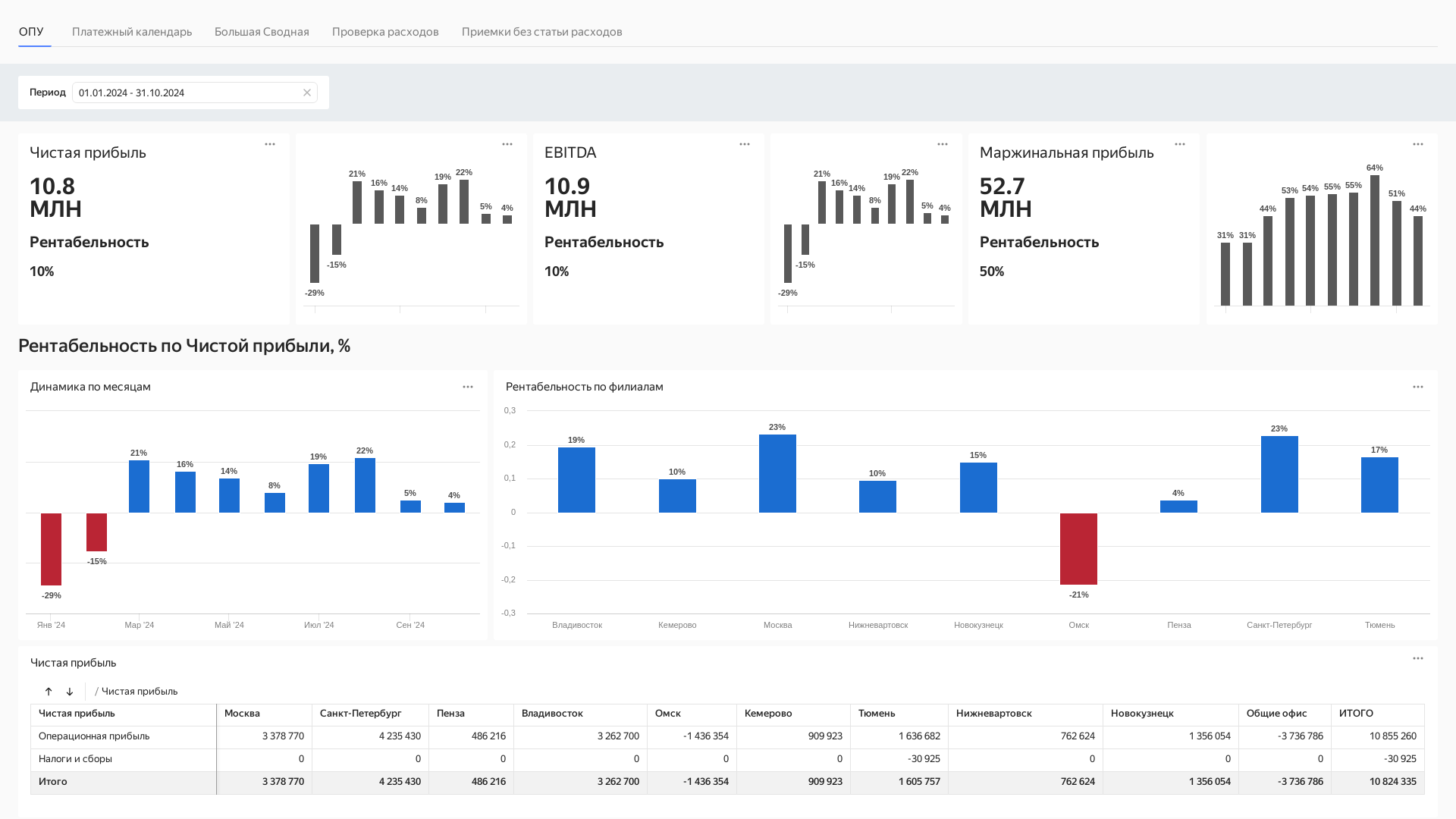
Task: Open the three-dot menu on EBITDA card
Action: [745, 144]
